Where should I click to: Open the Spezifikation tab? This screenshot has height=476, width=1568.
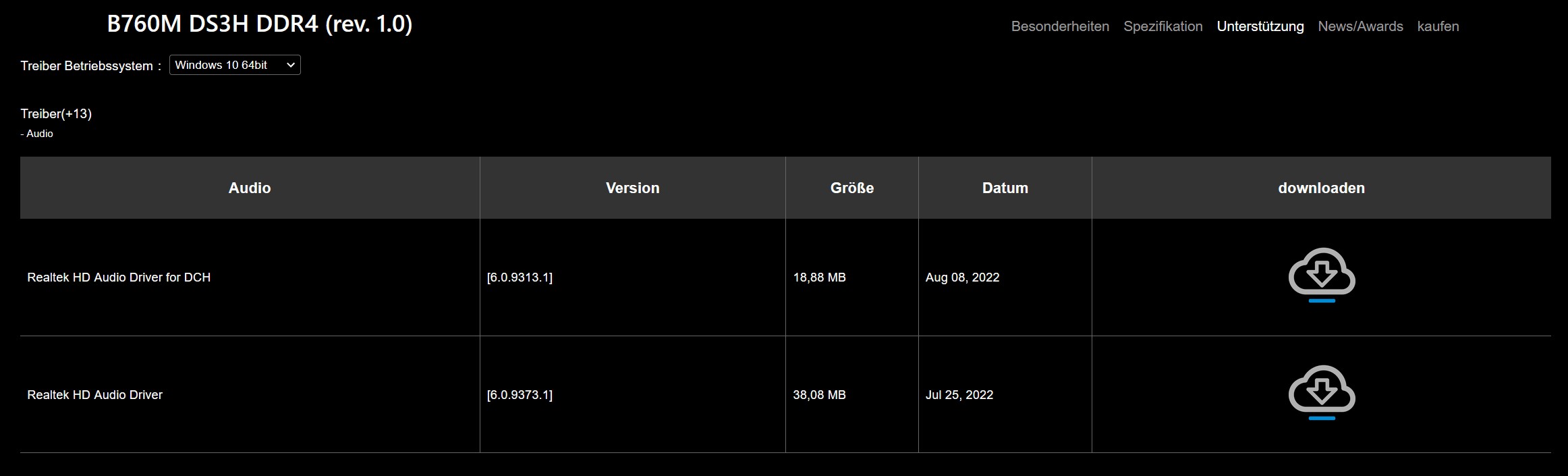coord(1163,26)
